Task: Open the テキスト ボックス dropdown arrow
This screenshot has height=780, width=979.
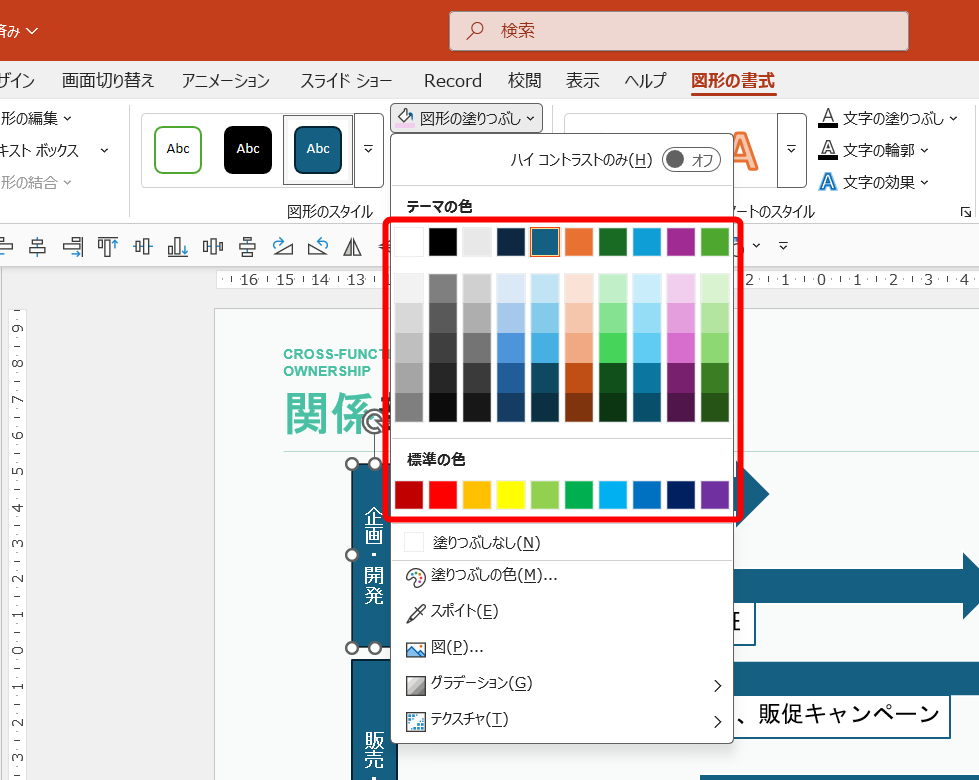Action: (x=104, y=151)
